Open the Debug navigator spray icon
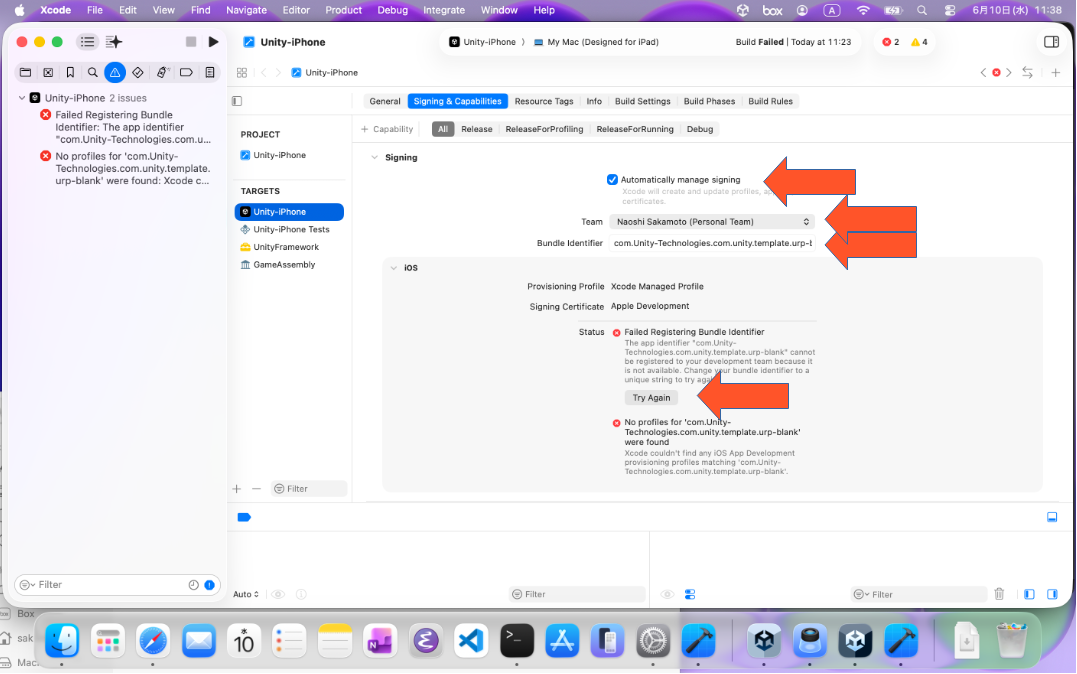Viewport: 1077px width, 674px height. point(162,72)
